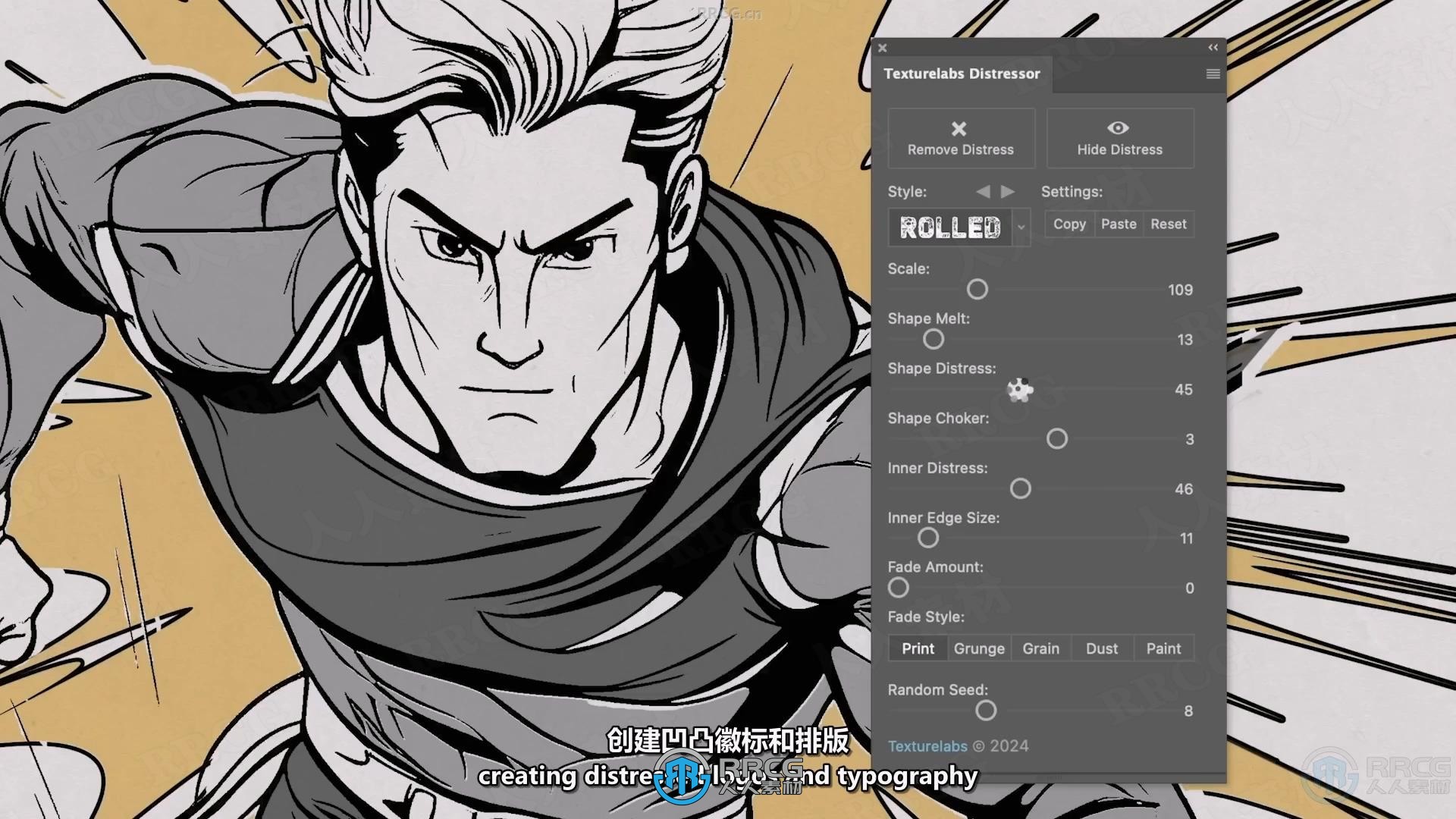Copy the current settings

pyautogui.click(x=1069, y=224)
